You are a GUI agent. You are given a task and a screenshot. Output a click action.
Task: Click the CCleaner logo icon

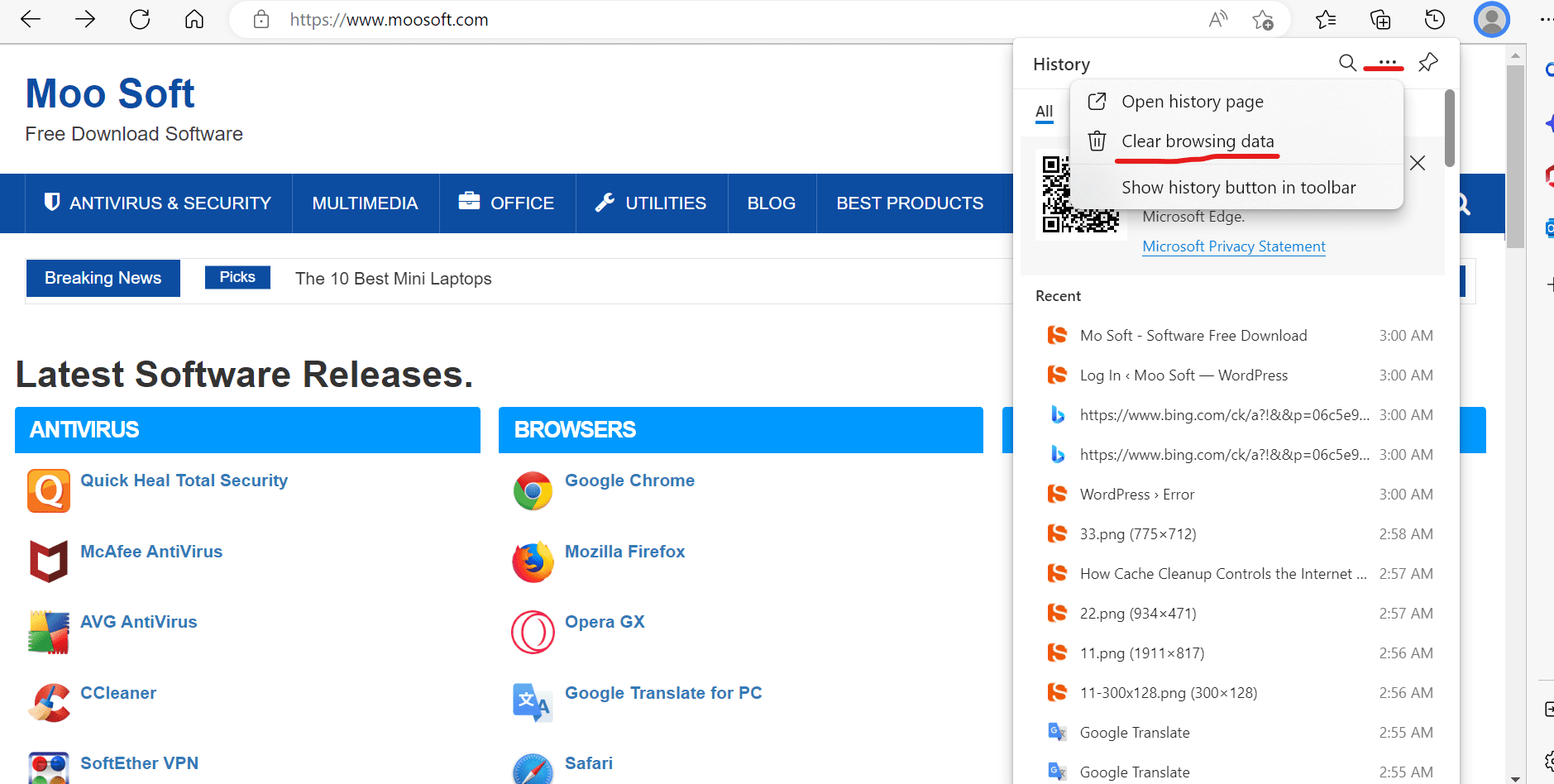pyautogui.click(x=49, y=703)
